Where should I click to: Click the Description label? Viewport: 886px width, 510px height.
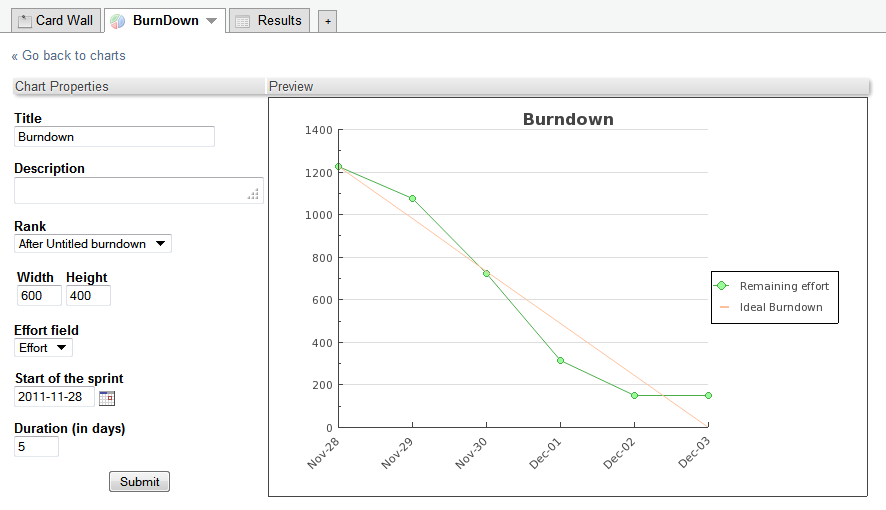49,168
